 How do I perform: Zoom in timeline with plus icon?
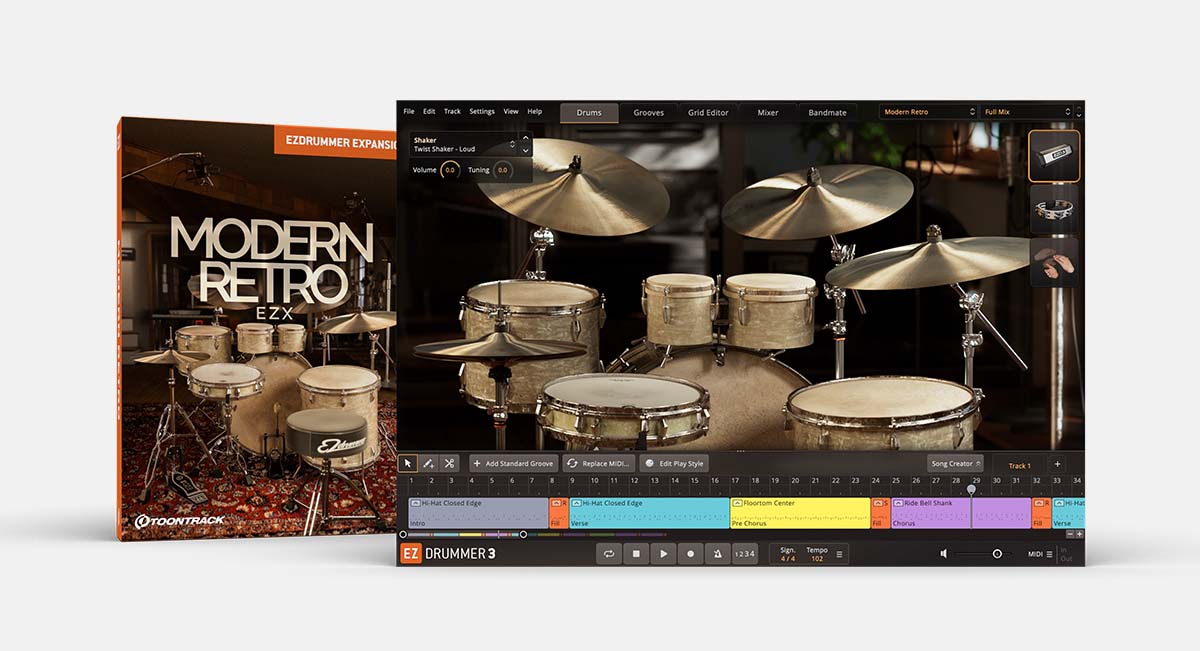click(1079, 534)
